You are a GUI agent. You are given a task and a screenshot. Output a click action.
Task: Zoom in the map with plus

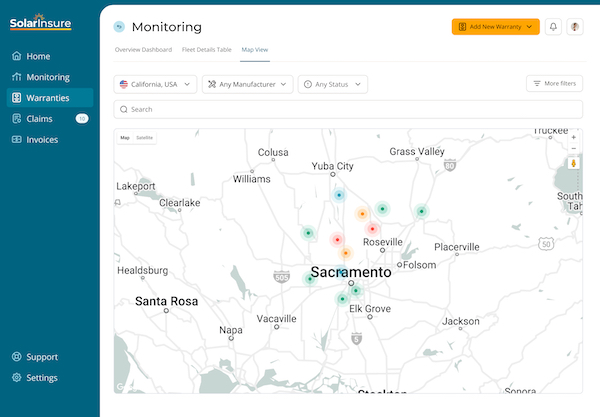click(573, 137)
